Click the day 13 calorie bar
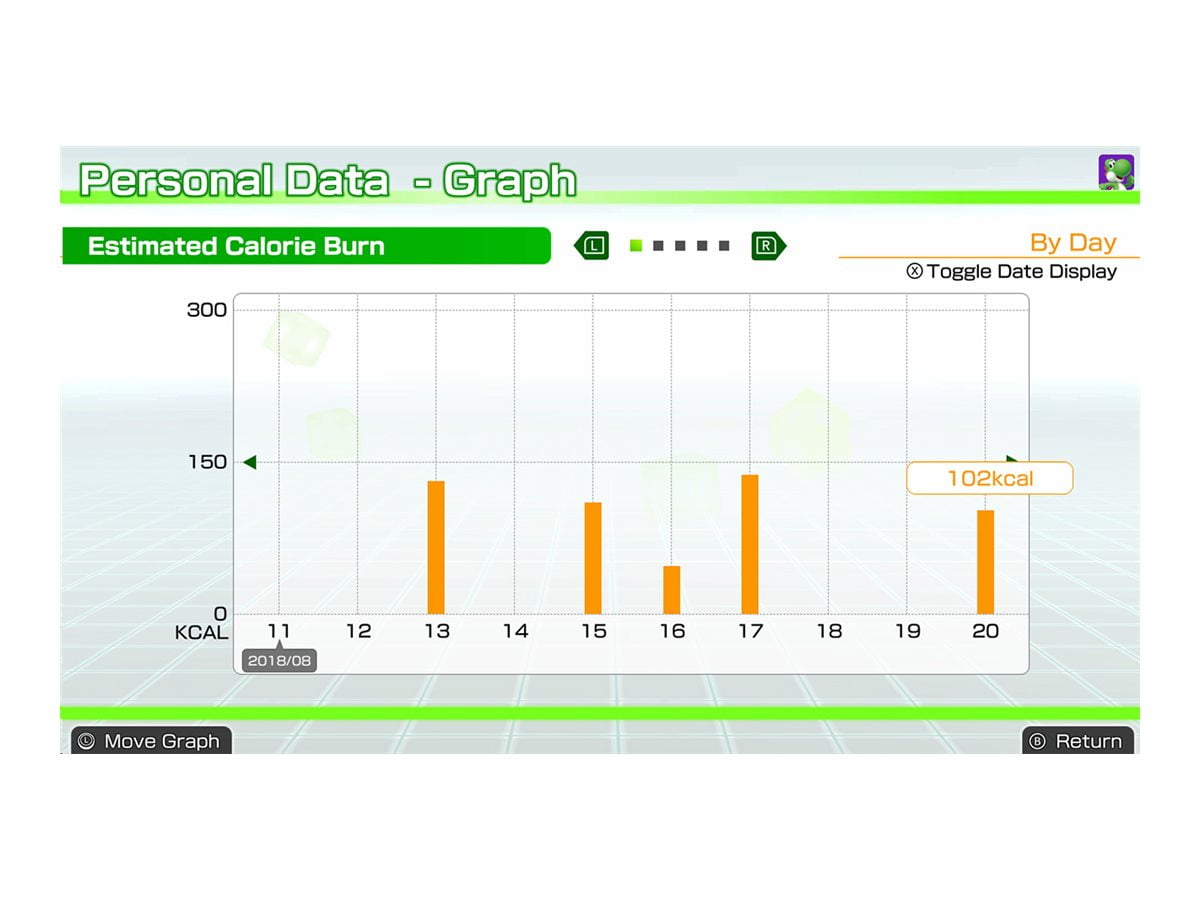The image size is (1200, 900). point(436,547)
